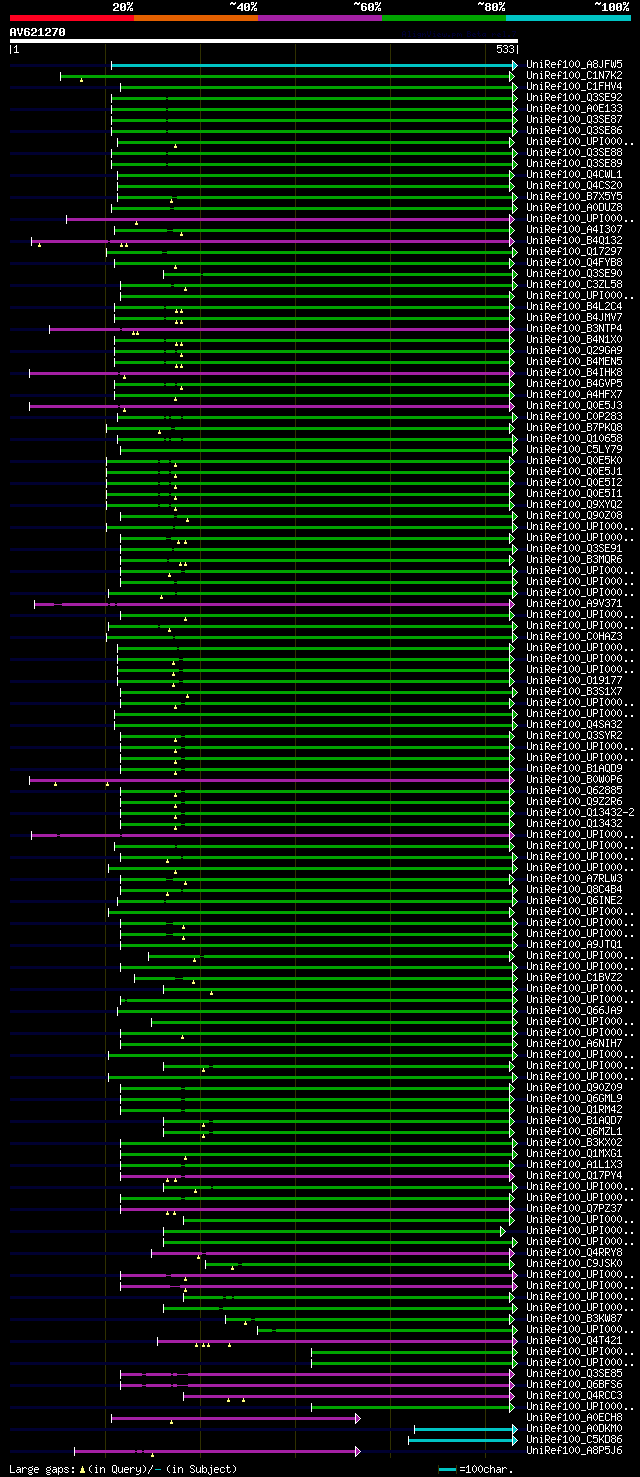Click the cyan ~100% identity legend segment
The width and height of the screenshot is (640, 1477).
[568, 17]
